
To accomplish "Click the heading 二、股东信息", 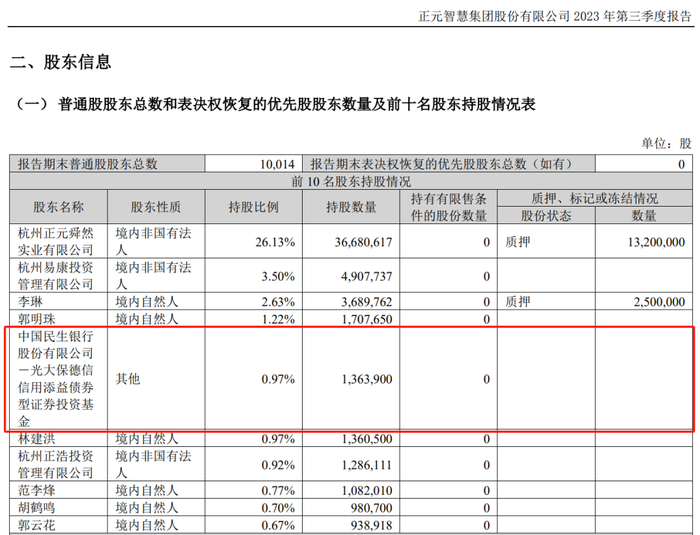I will pos(60,62).
